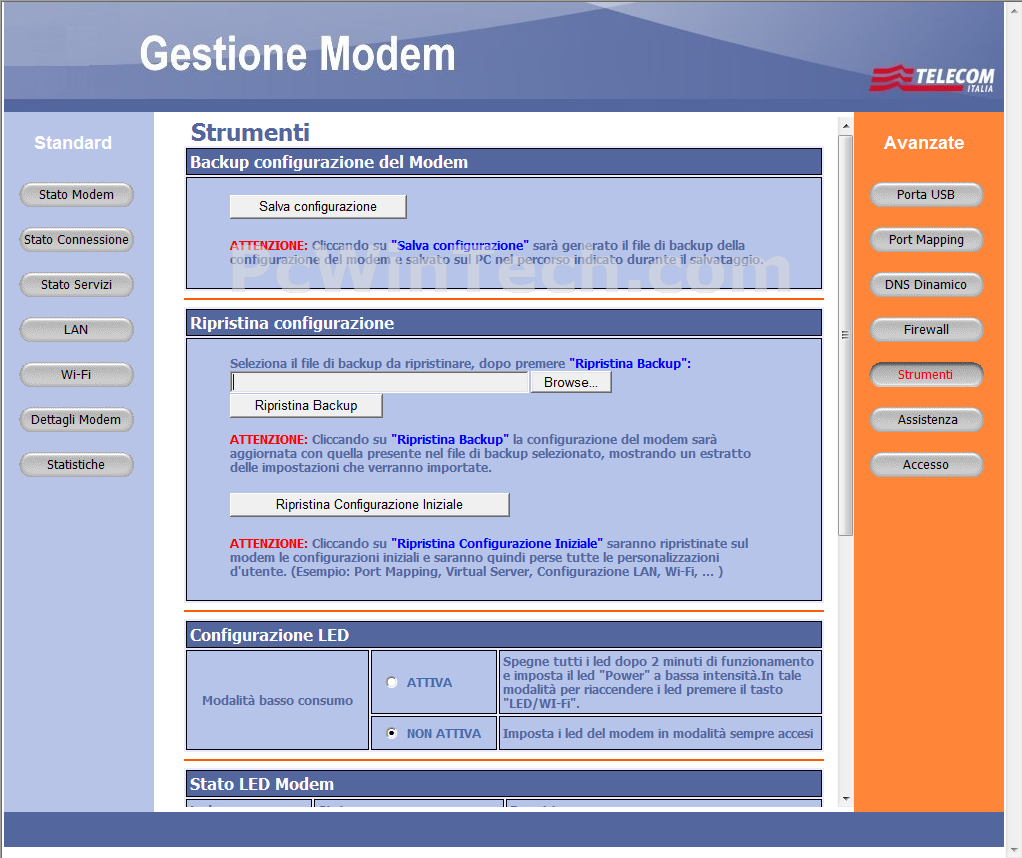Open the Statistiche page
The image size is (1022, 858).
(x=76, y=465)
